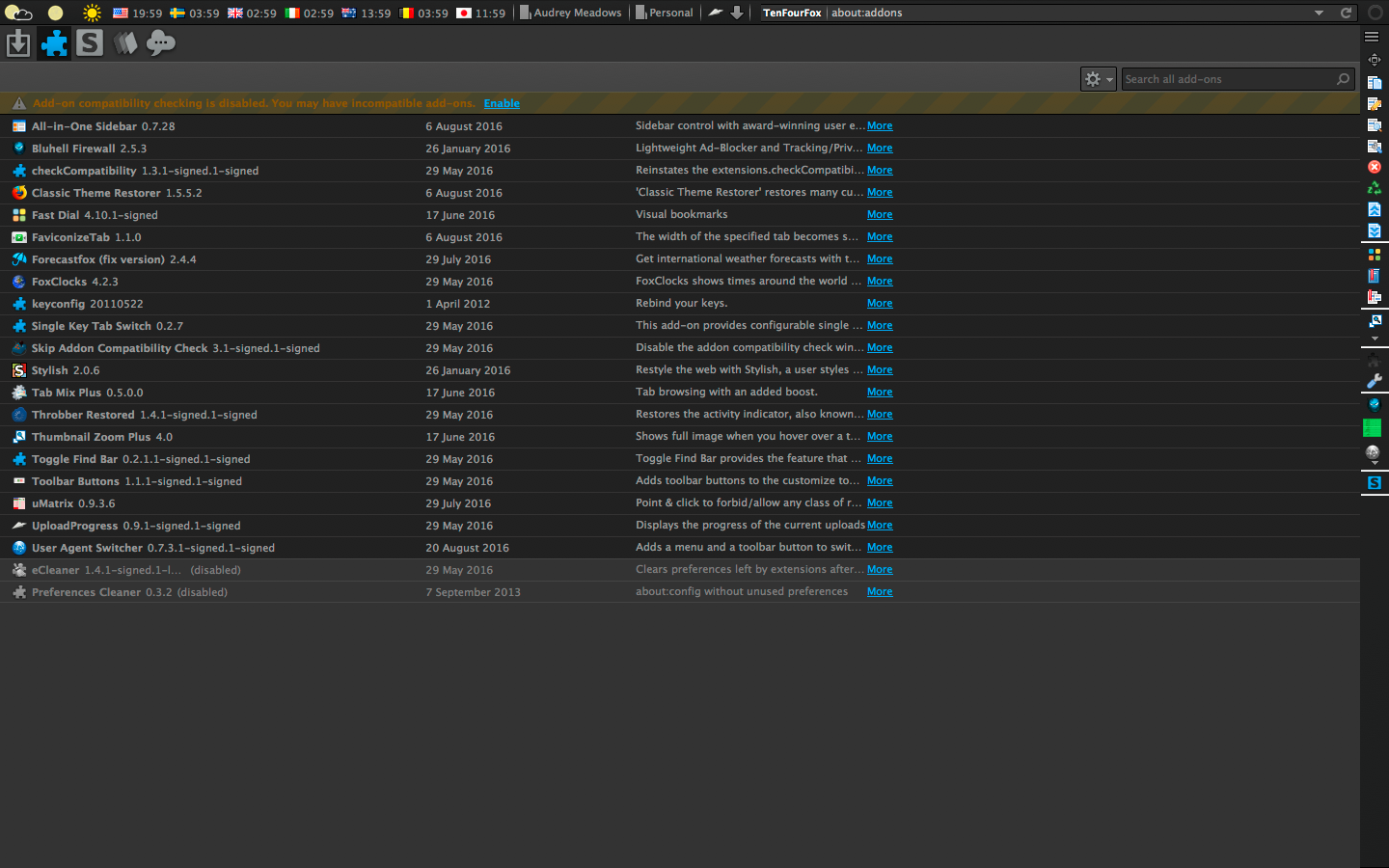Select the Thumbnail Zoom Plus row

(680, 437)
